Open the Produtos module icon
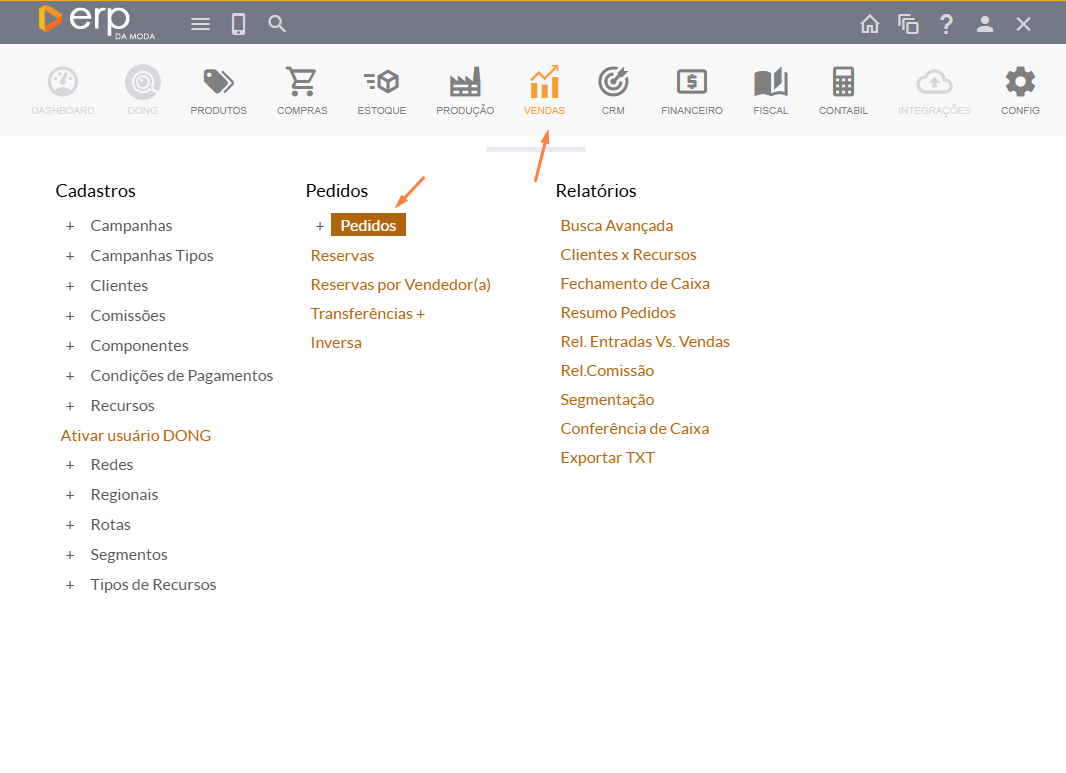 click(x=218, y=82)
